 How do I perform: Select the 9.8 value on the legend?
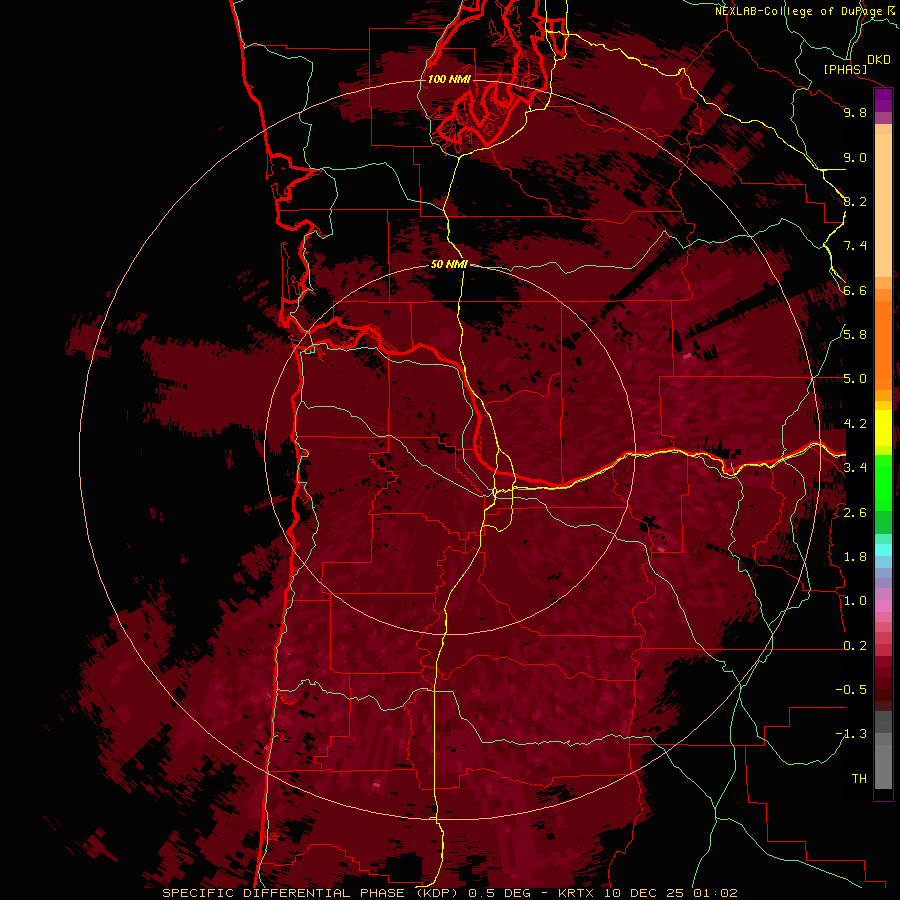855,112
